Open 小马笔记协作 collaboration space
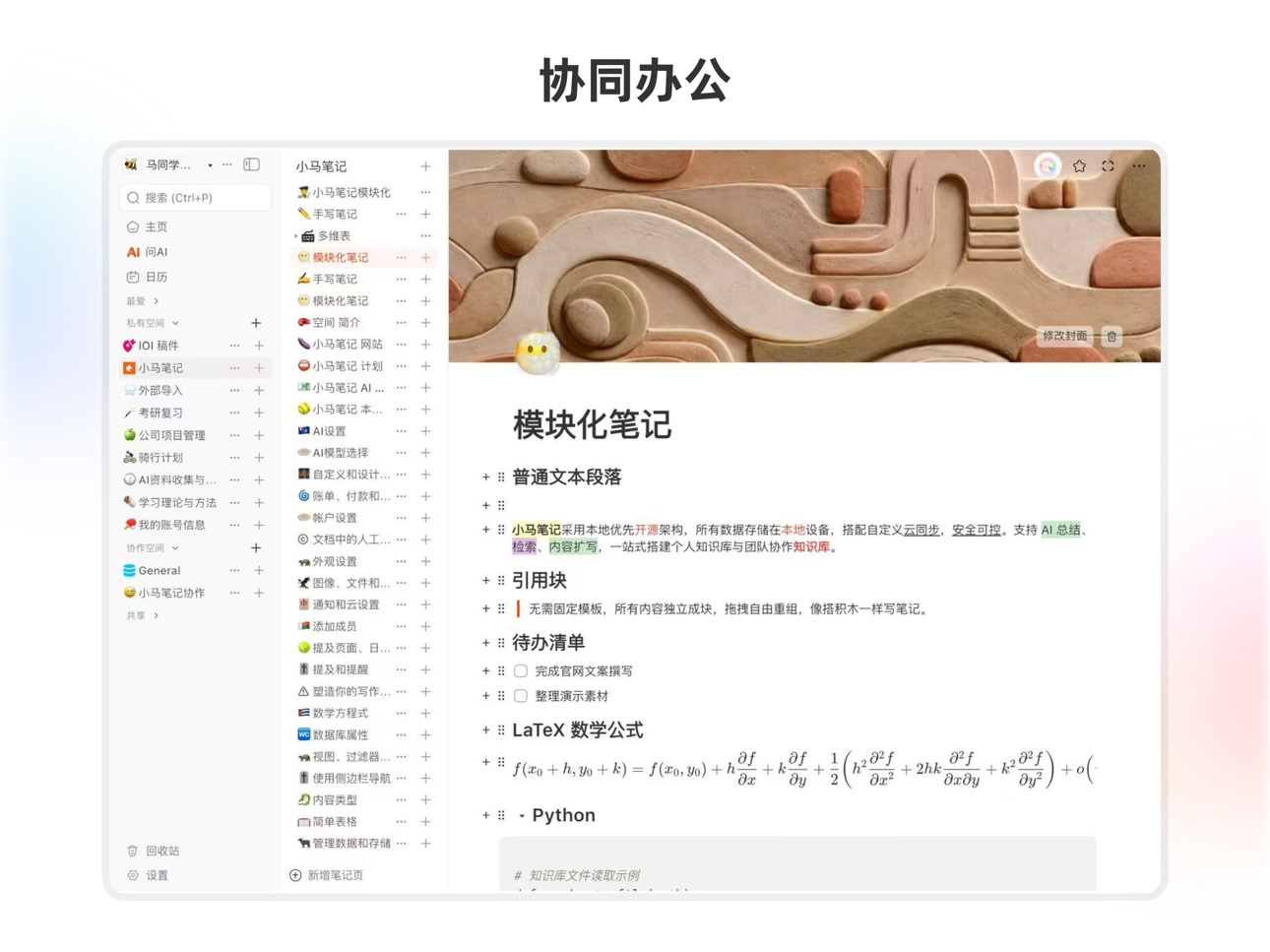The height and width of the screenshot is (952, 1270). point(171,594)
